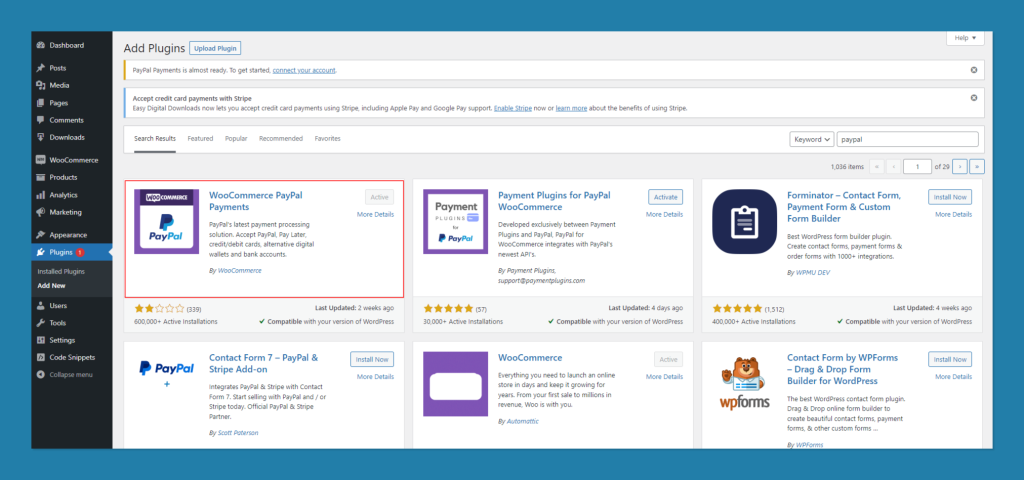The image size is (1024, 480).
Task: Open WooCommerce sidebar icon
Action: (40, 160)
